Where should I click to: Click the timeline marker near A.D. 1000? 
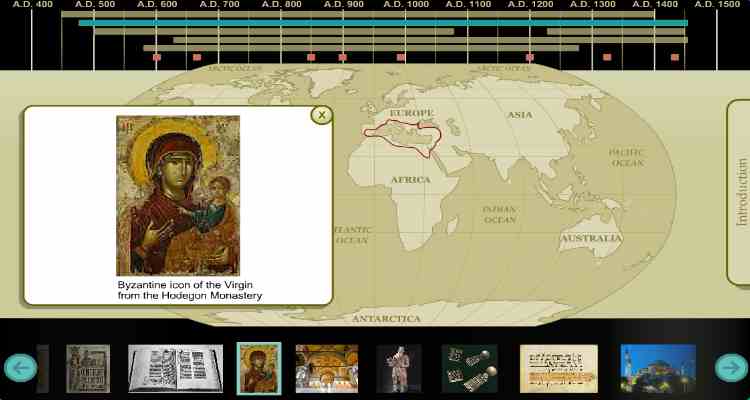click(401, 57)
